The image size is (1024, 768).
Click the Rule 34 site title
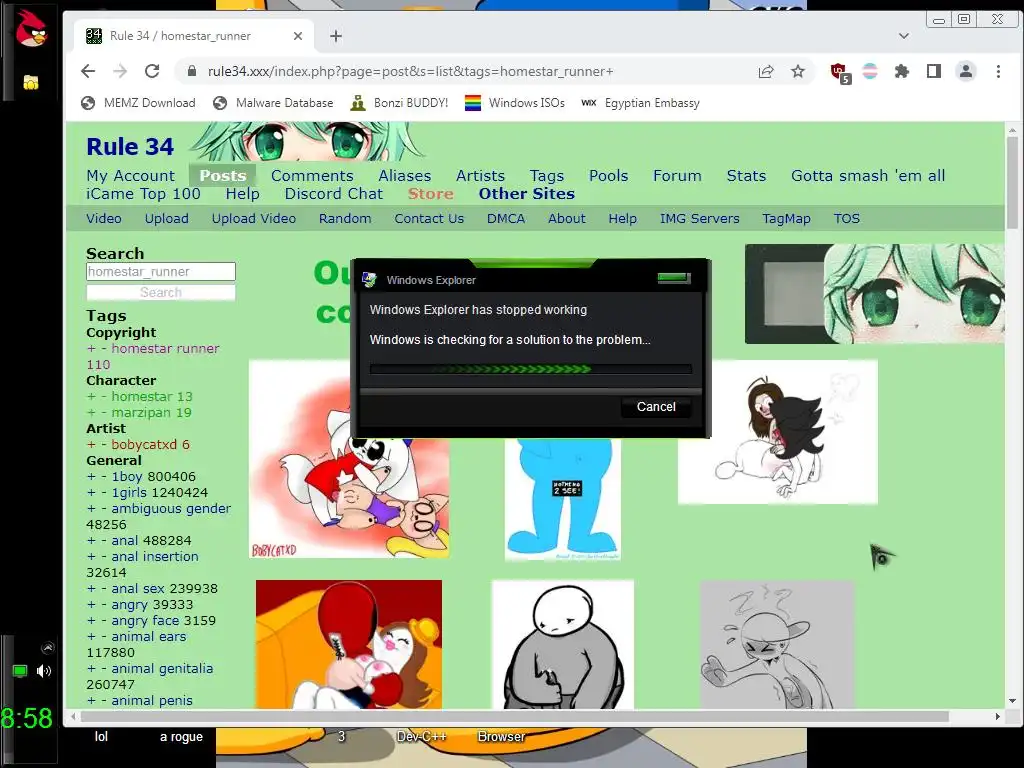[130, 147]
